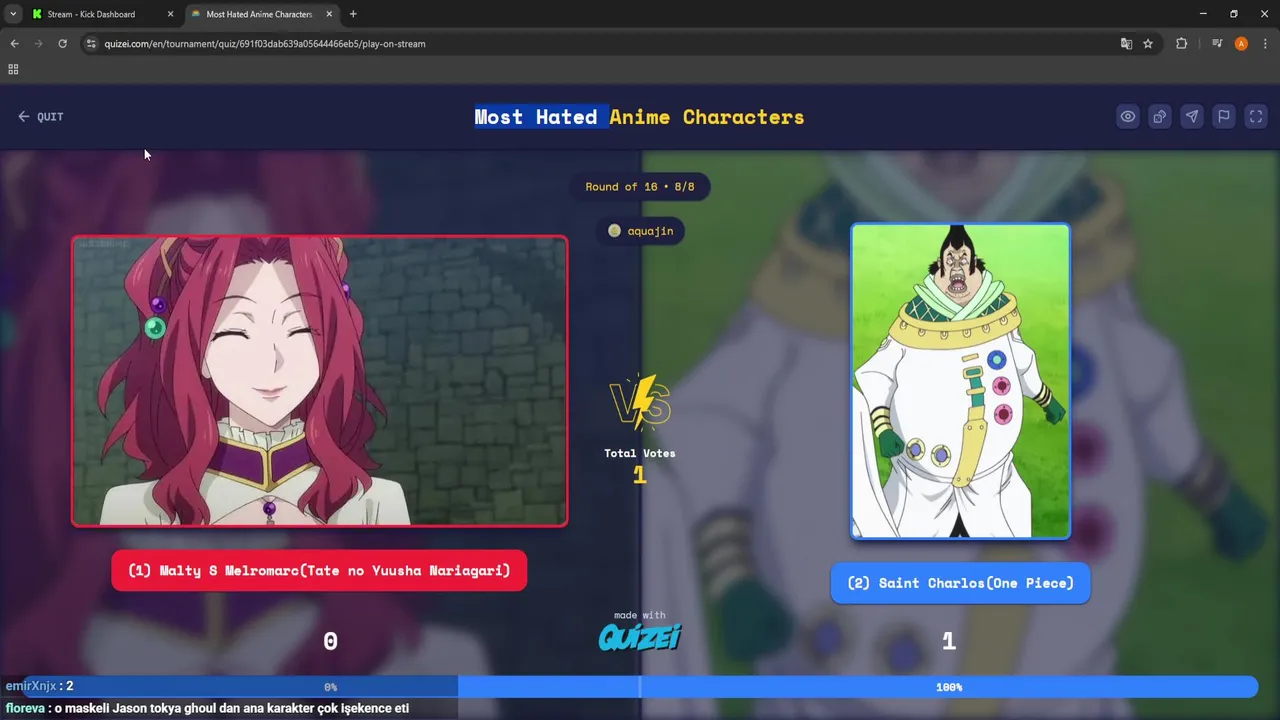1280x720 pixels.
Task: Click the Total Votes count
Action: [640, 476]
